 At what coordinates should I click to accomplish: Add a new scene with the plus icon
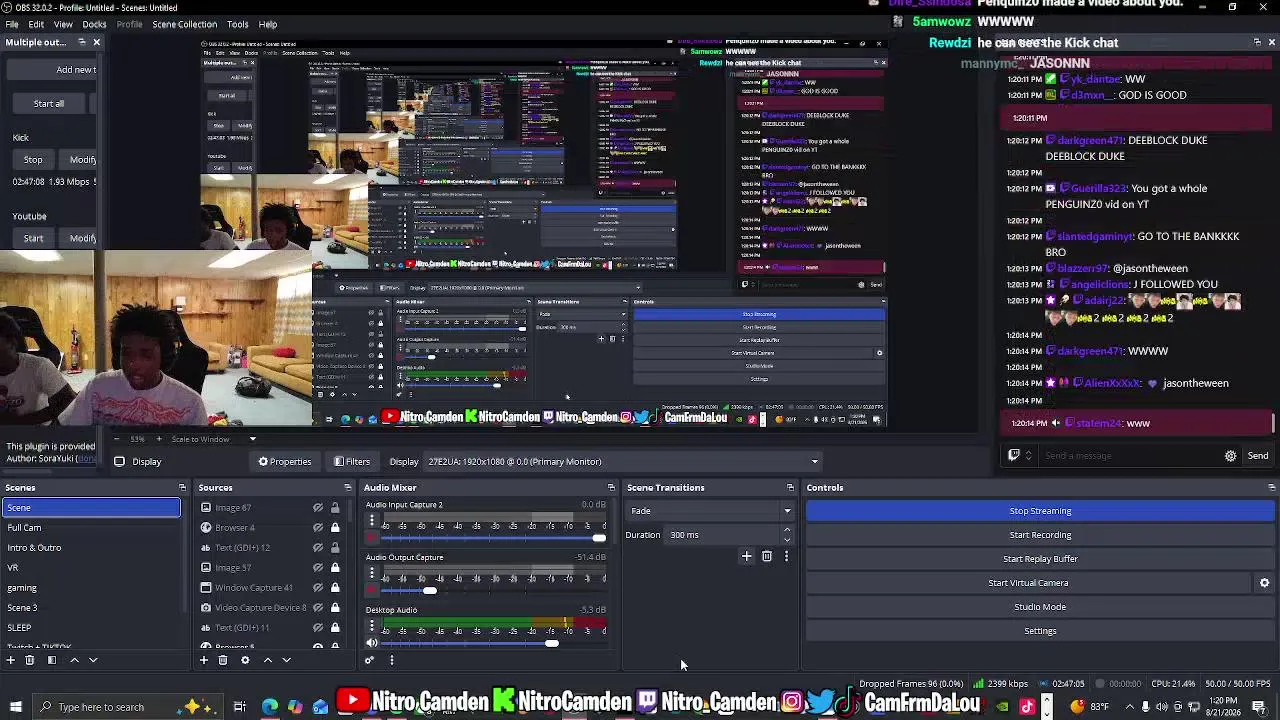click(x=11, y=660)
